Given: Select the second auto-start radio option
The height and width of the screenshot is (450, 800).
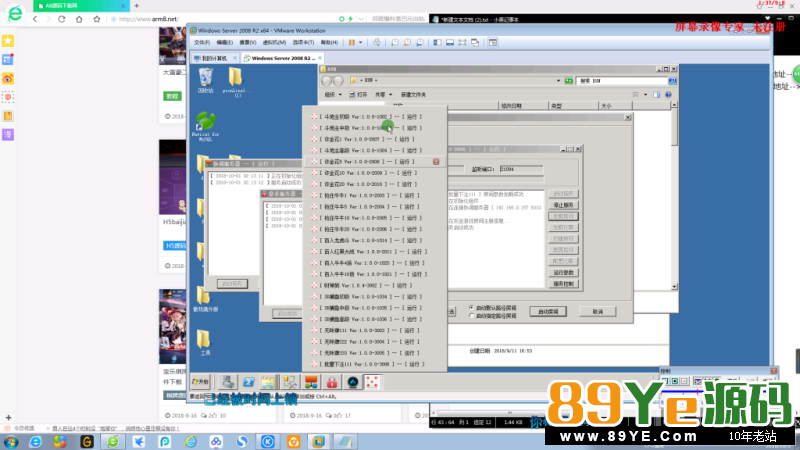Looking at the screenshot, I should click(x=471, y=316).
